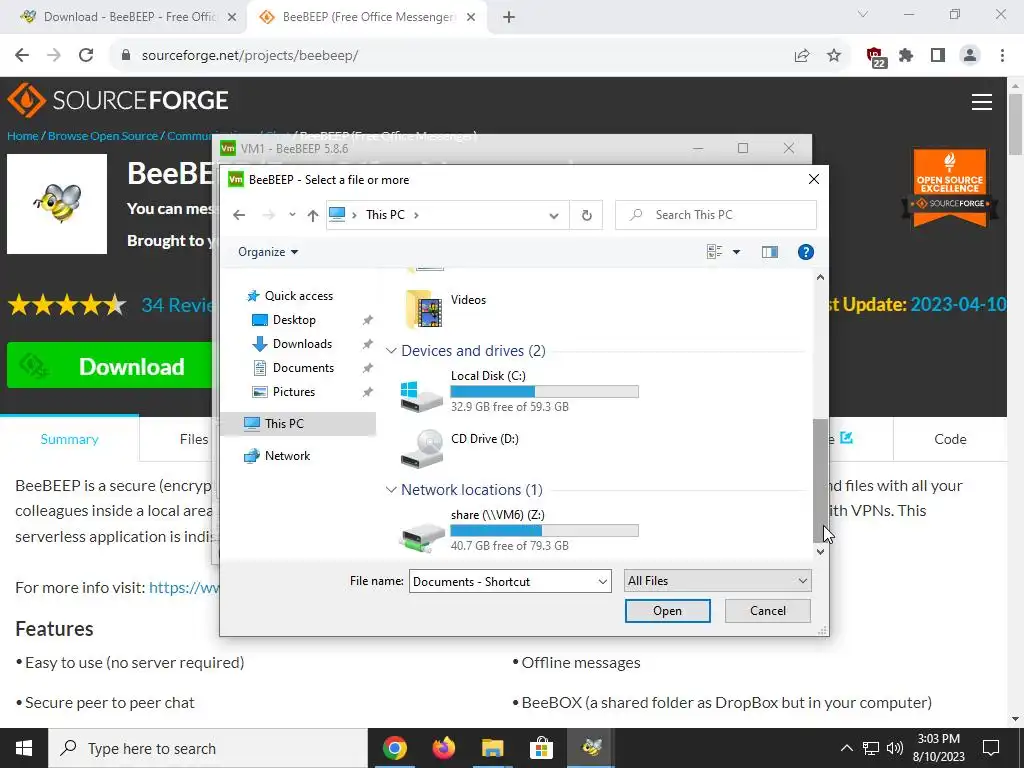The image size is (1024, 768).
Task: Select Local Disk (C:) drive
Action: coord(520,391)
